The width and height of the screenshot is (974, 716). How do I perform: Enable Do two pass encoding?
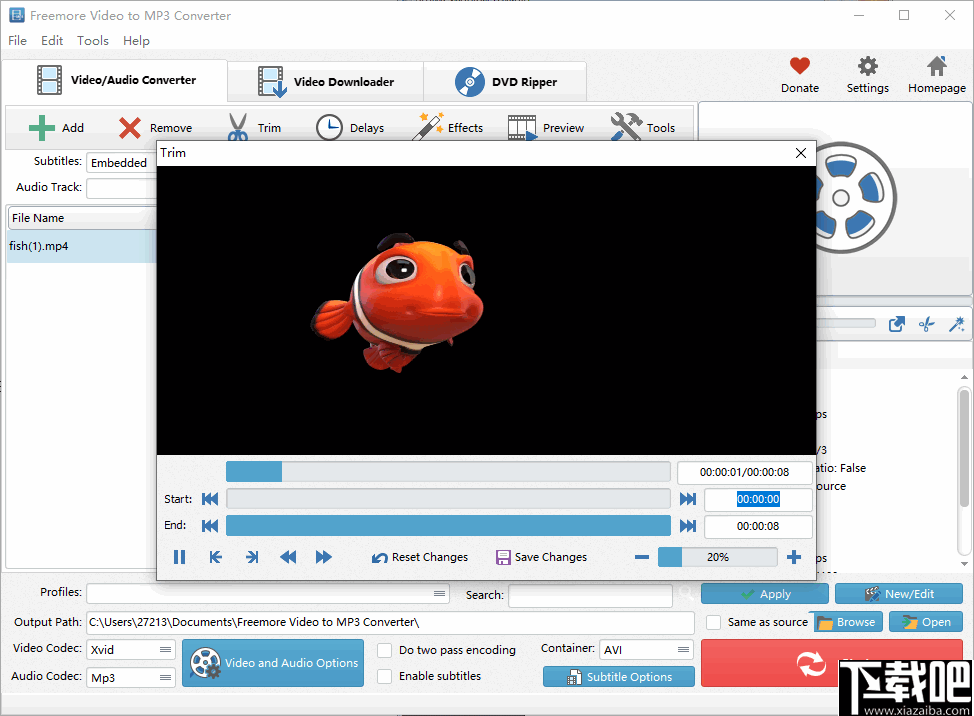pos(385,650)
